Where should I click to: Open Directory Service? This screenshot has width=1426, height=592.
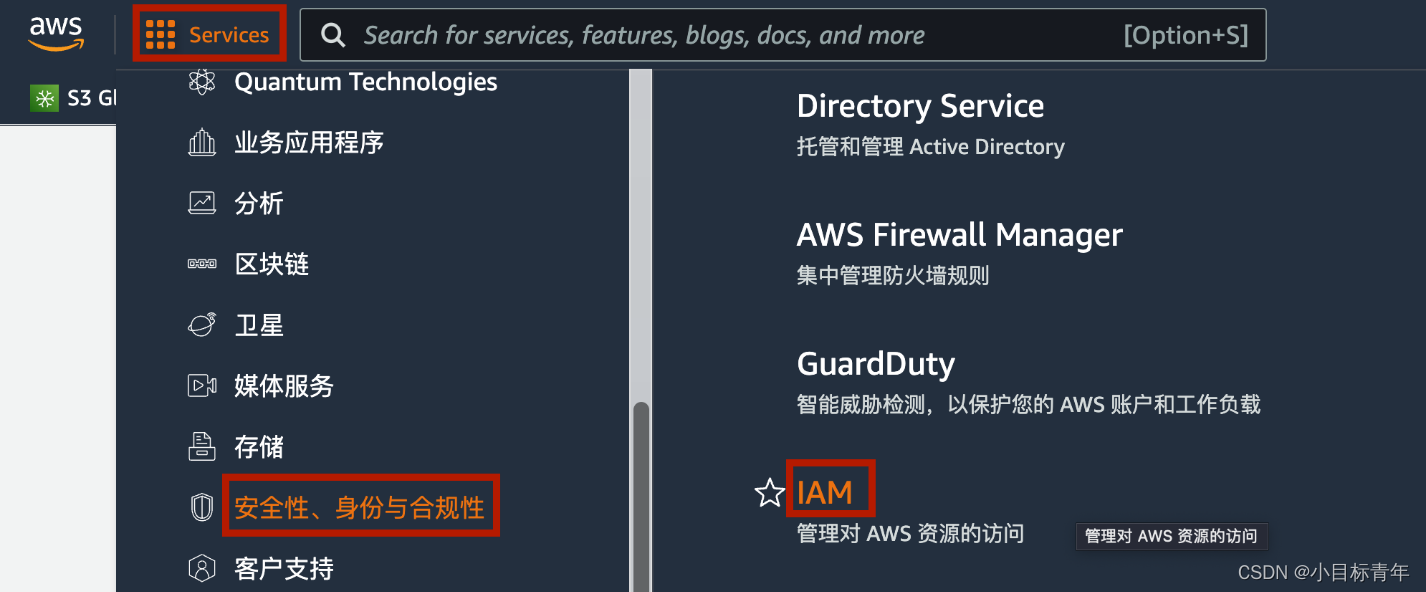click(x=920, y=106)
